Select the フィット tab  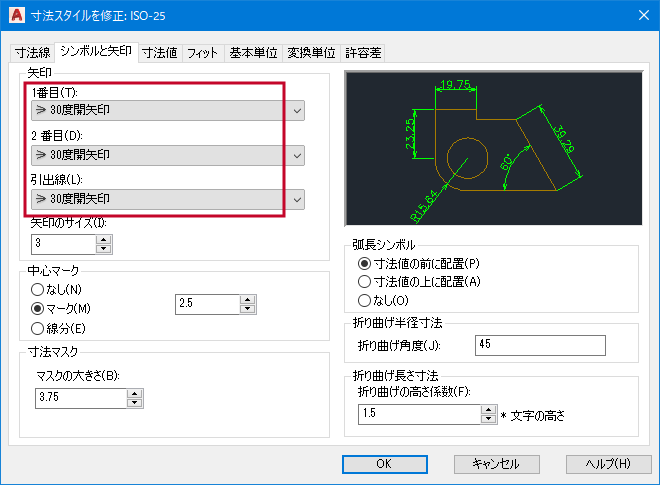(203, 53)
